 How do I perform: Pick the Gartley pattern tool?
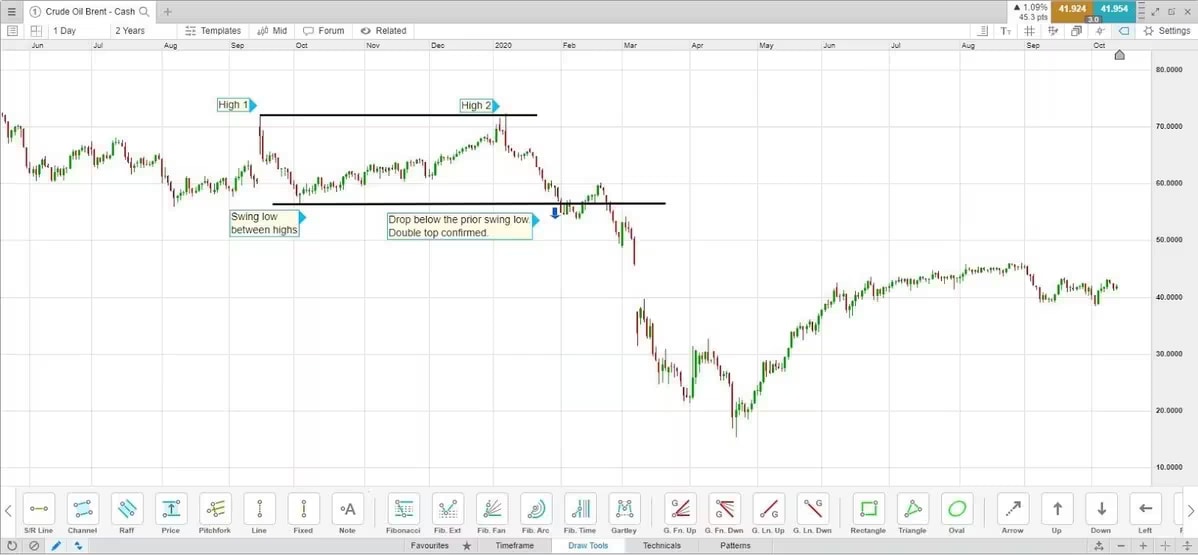tap(624, 508)
